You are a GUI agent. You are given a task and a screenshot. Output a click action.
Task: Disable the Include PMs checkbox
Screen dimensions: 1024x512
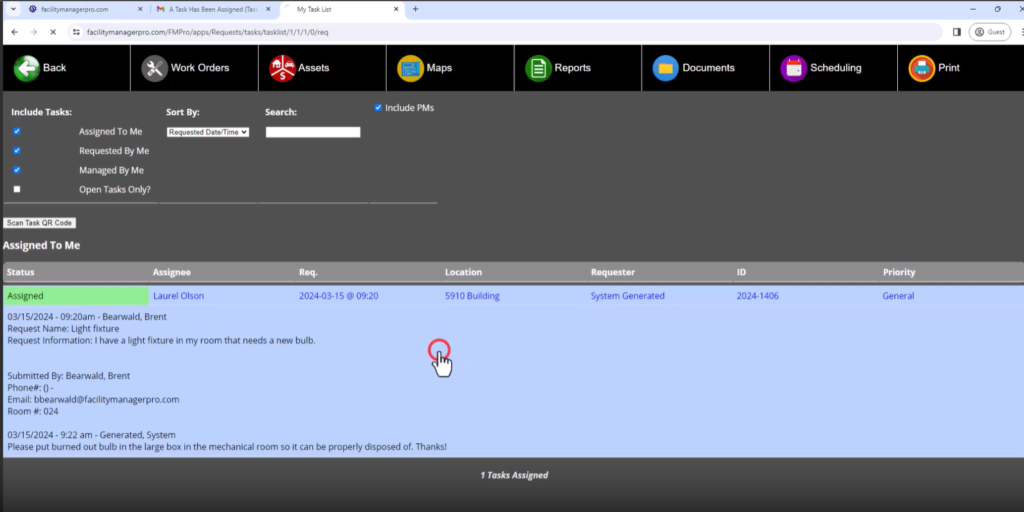378,108
